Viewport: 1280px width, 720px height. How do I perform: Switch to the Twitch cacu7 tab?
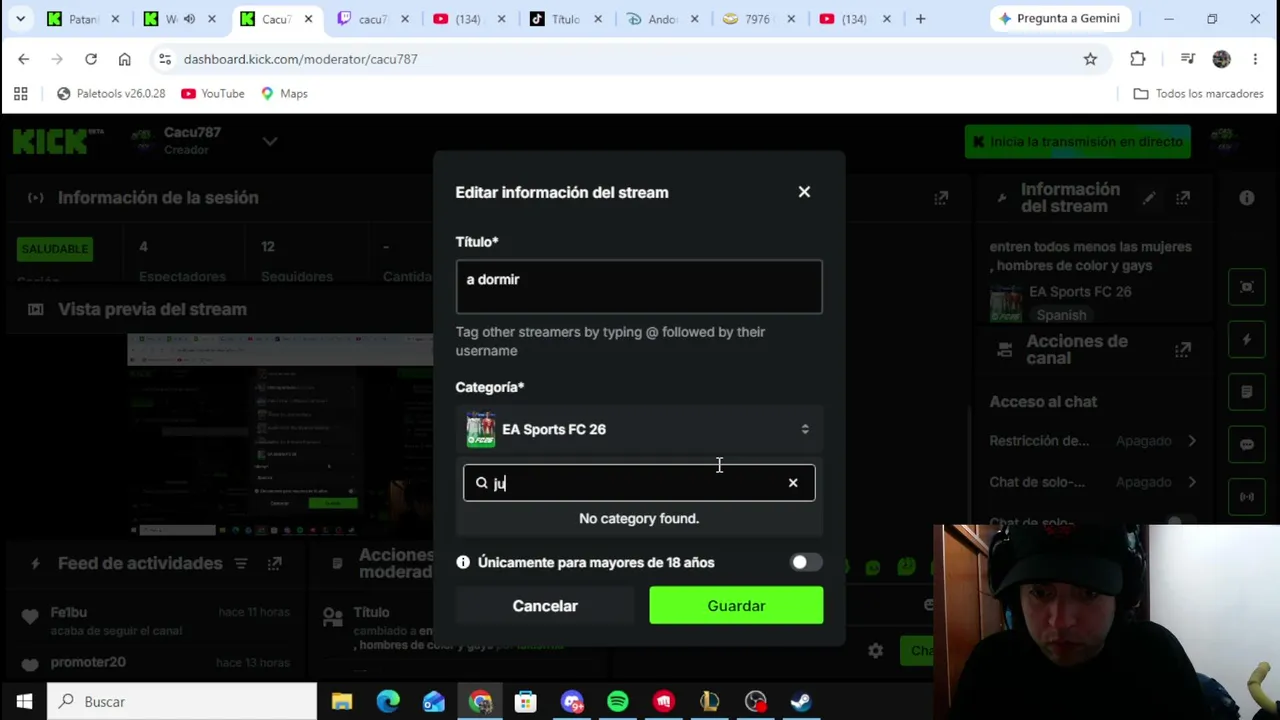[x=374, y=19]
